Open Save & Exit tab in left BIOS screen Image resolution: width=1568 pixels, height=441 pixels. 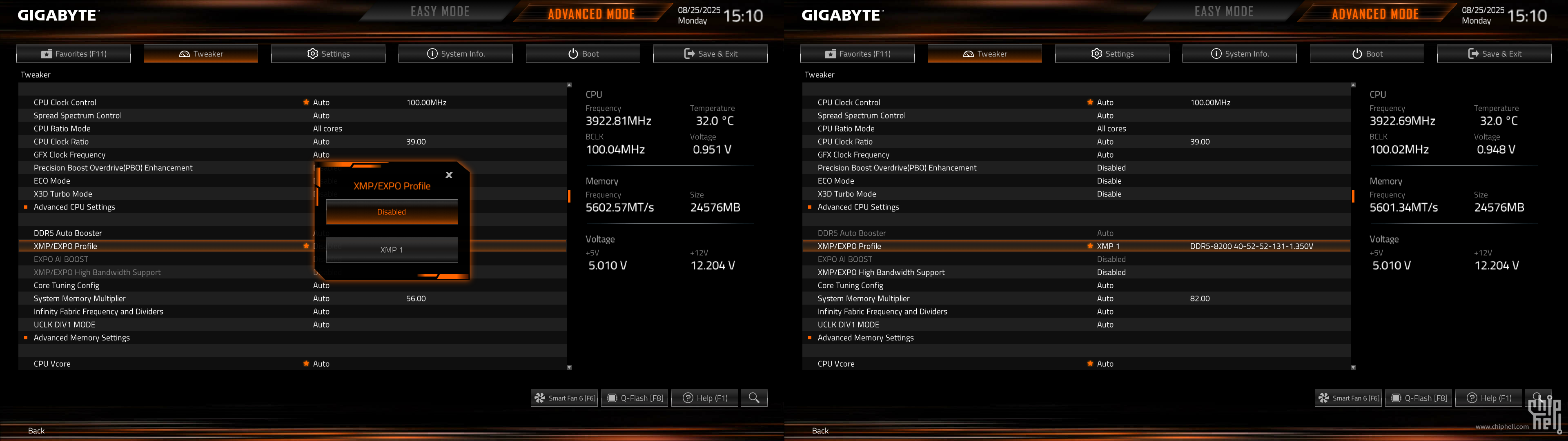pyautogui.click(x=710, y=53)
